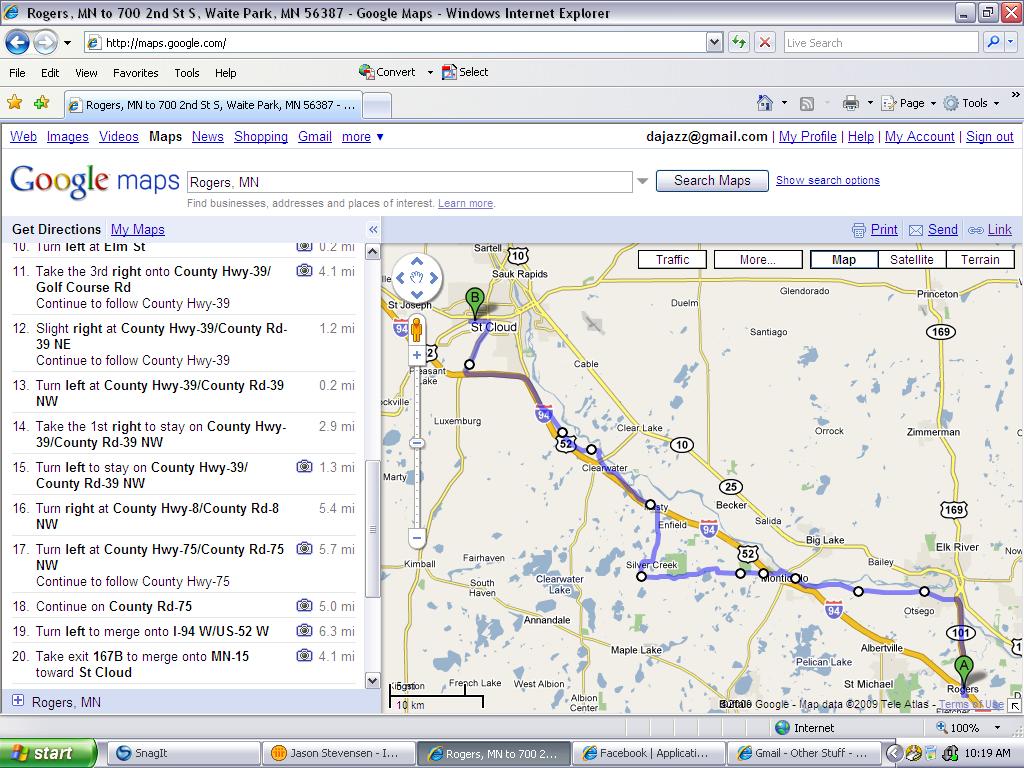Open camera icon for step 15
Viewport: 1024px width, 768px height.
[304, 466]
